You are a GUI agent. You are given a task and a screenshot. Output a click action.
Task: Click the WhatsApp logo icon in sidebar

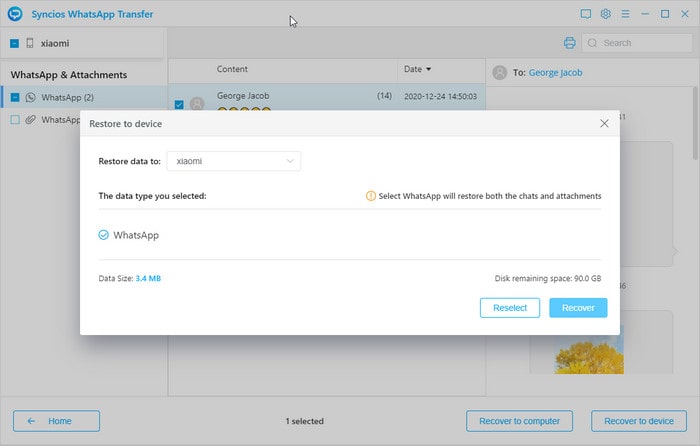tap(30, 97)
